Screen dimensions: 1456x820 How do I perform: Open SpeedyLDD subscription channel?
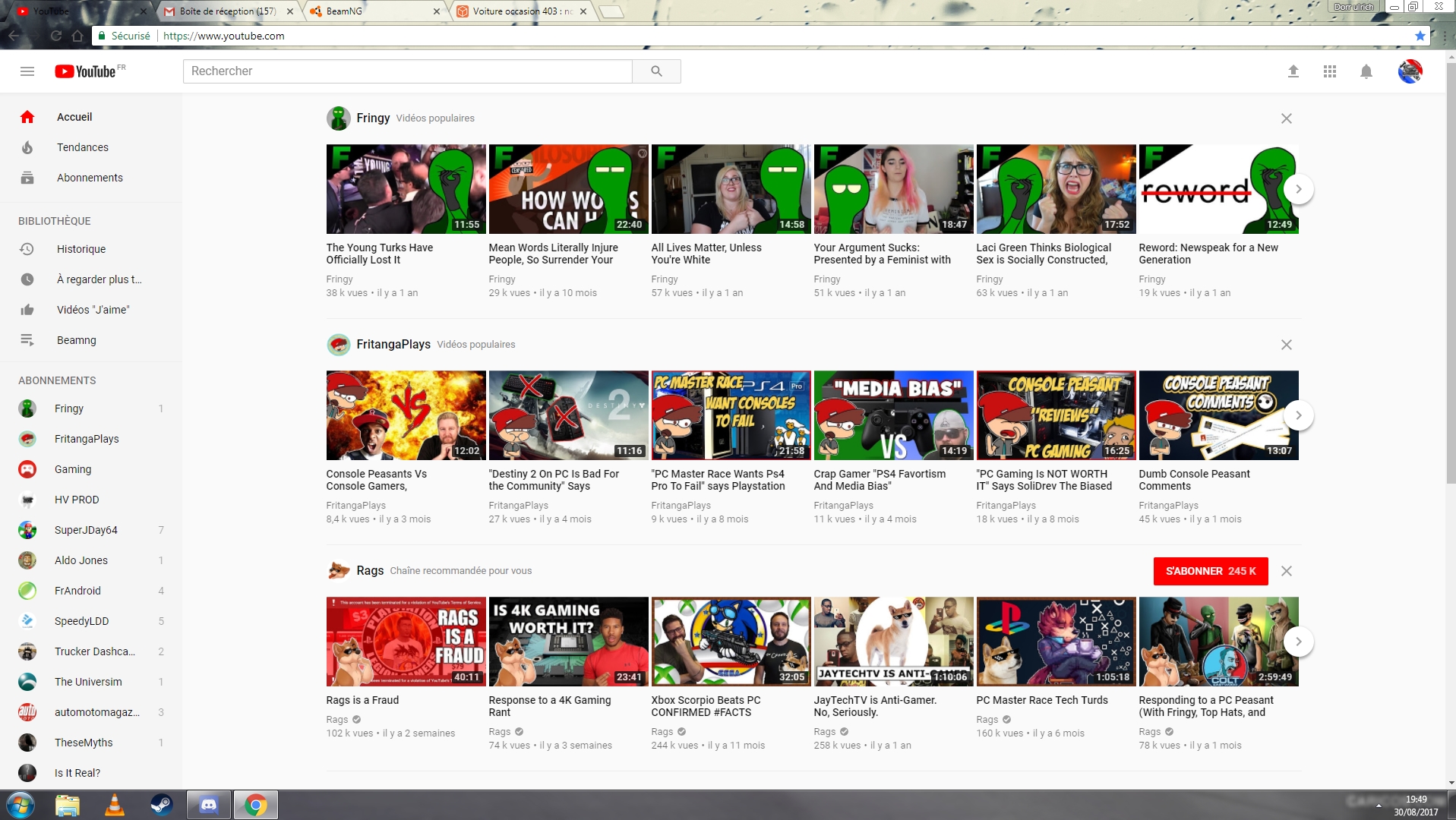(x=91, y=621)
